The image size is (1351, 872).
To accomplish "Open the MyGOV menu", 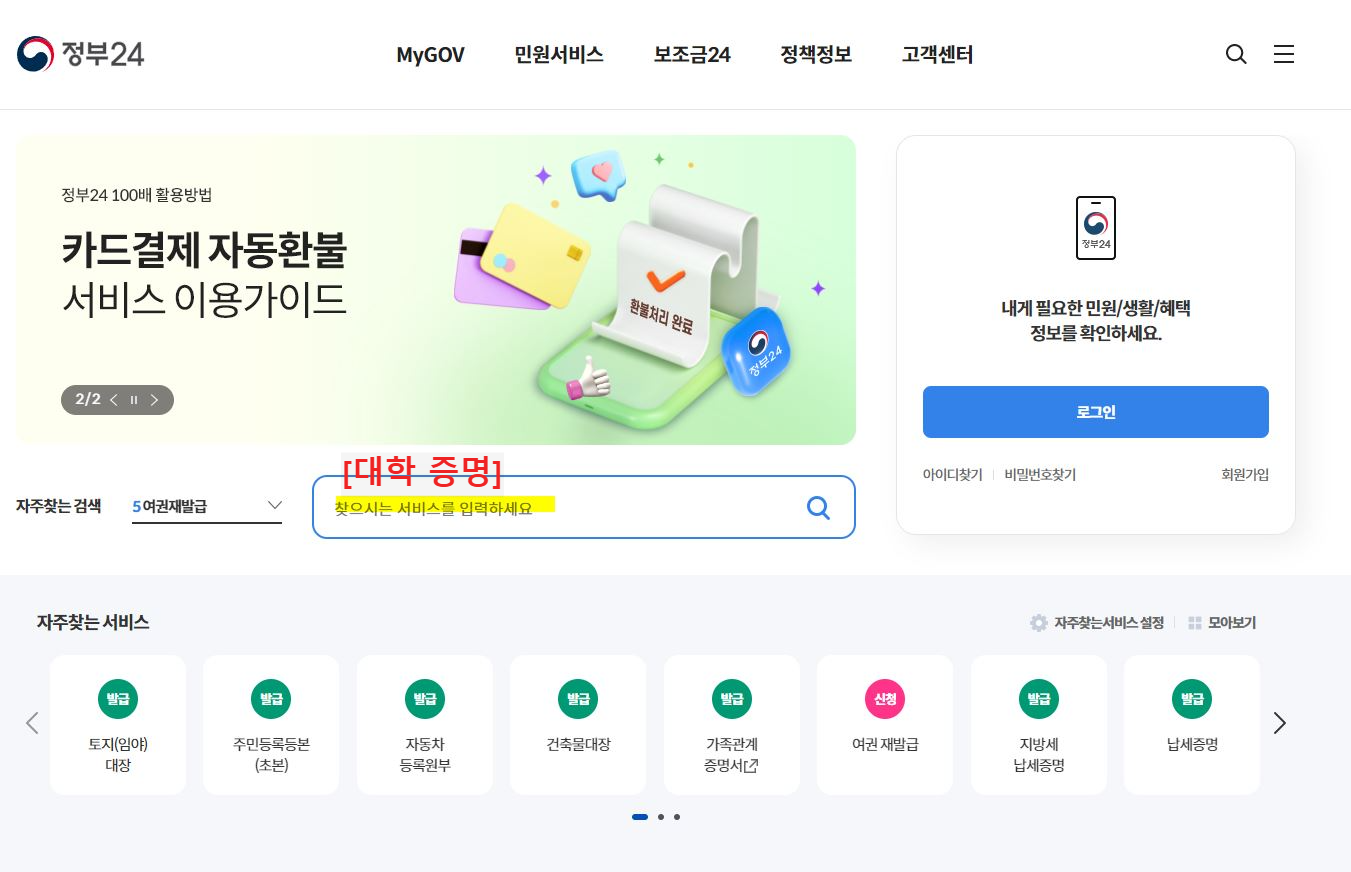I will tap(430, 55).
